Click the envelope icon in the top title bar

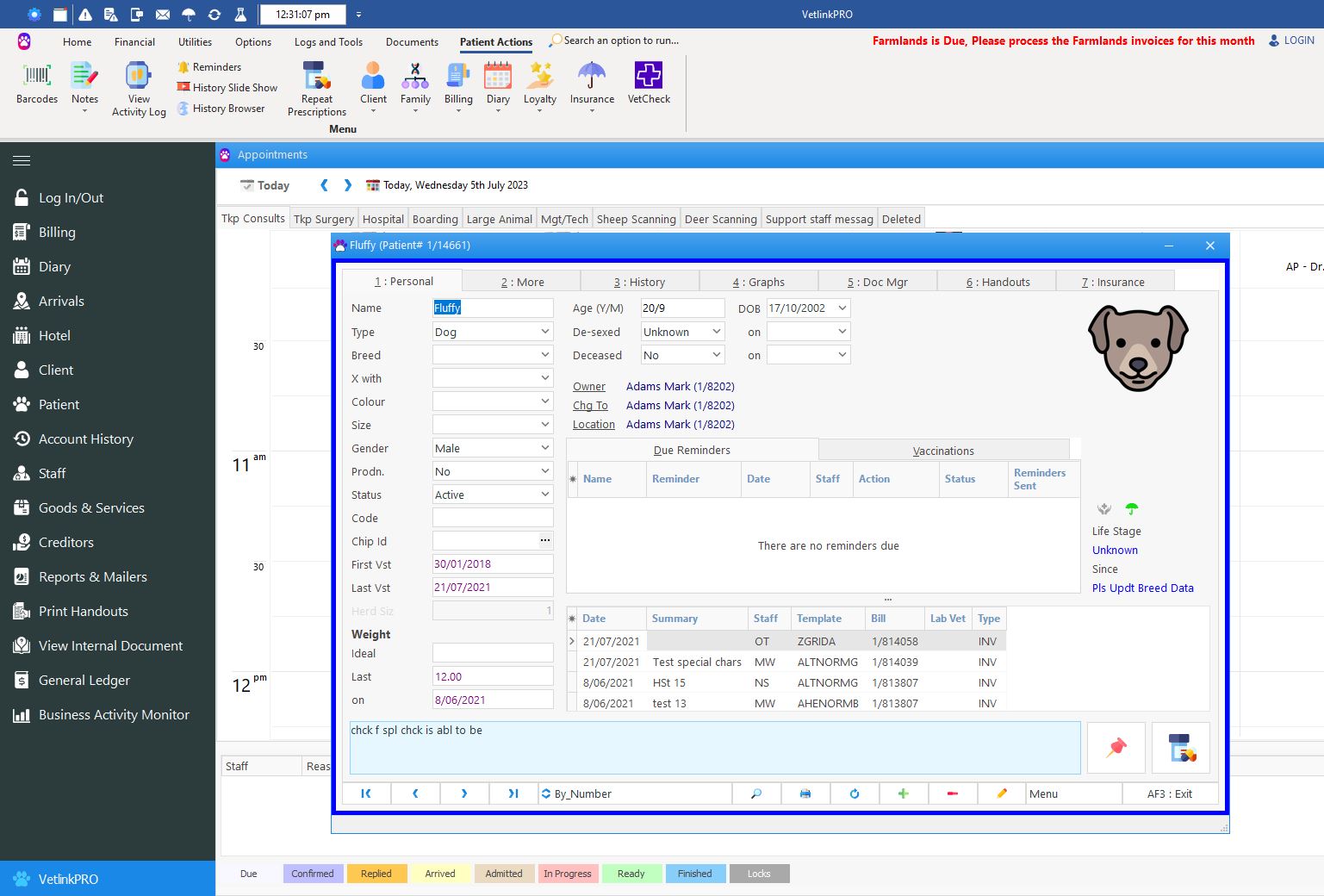162,14
